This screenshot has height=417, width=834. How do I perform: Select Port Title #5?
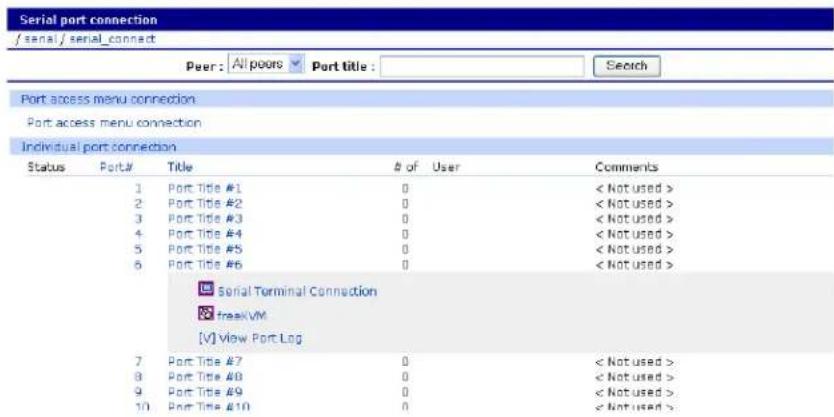click(x=205, y=249)
